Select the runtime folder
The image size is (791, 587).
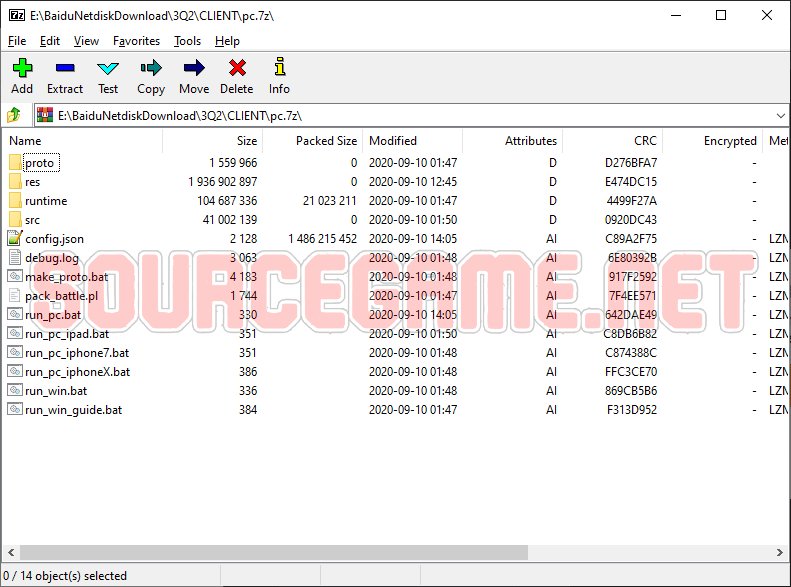[x=46, y=200]
